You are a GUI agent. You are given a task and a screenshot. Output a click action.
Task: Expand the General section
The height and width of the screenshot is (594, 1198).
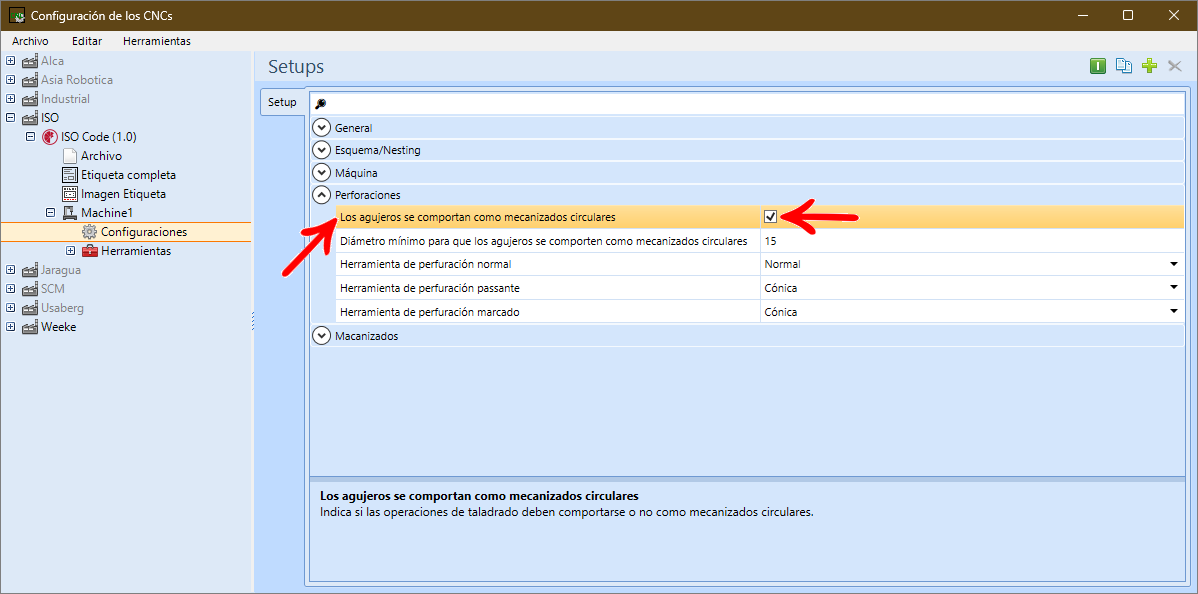[x=322, y=128]
